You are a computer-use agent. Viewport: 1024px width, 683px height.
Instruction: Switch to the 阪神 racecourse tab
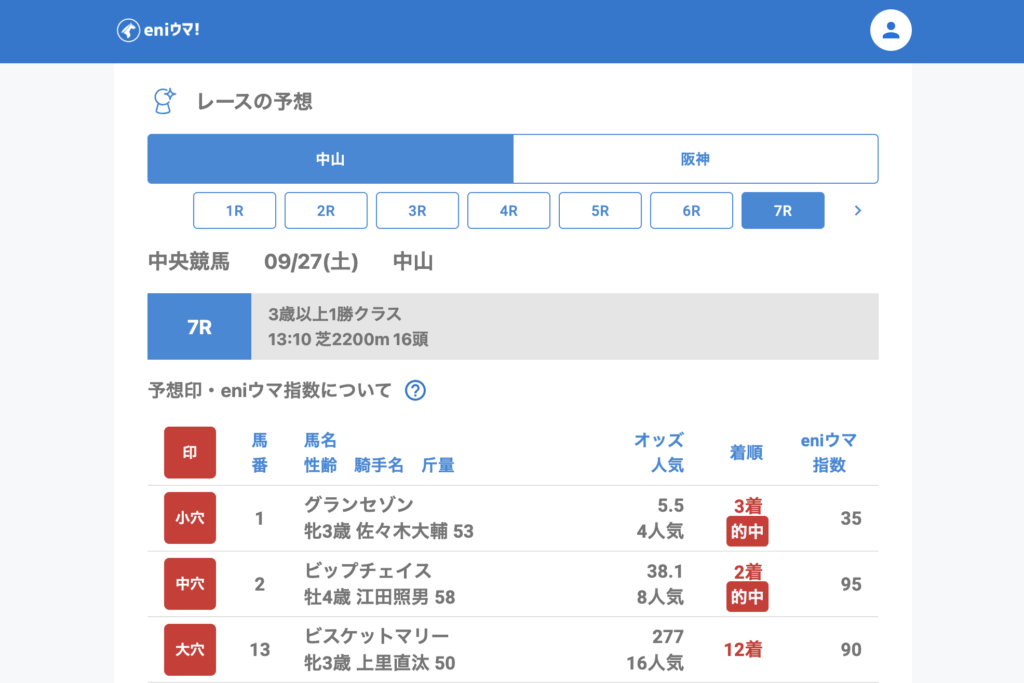695,159
